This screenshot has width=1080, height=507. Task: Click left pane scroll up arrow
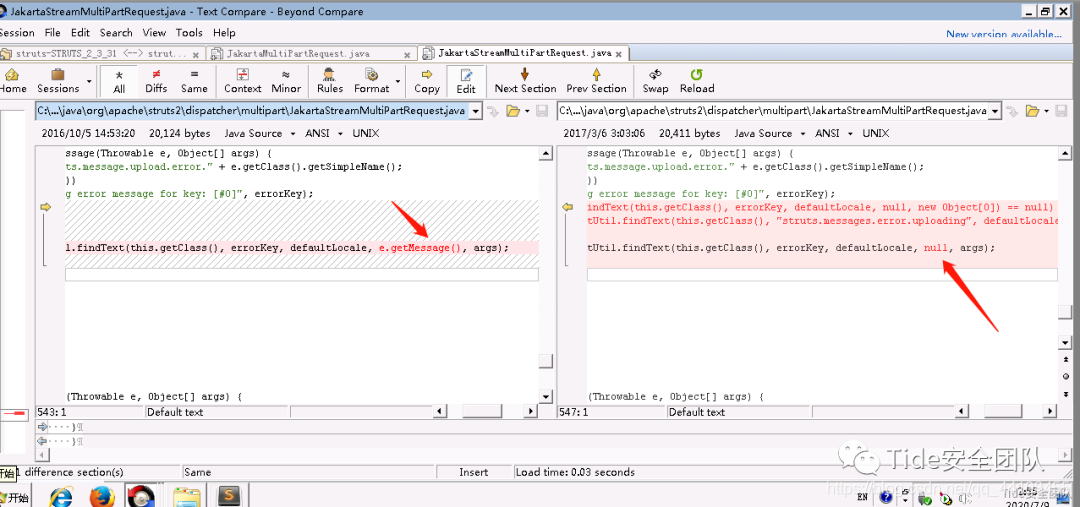[546, 154]
